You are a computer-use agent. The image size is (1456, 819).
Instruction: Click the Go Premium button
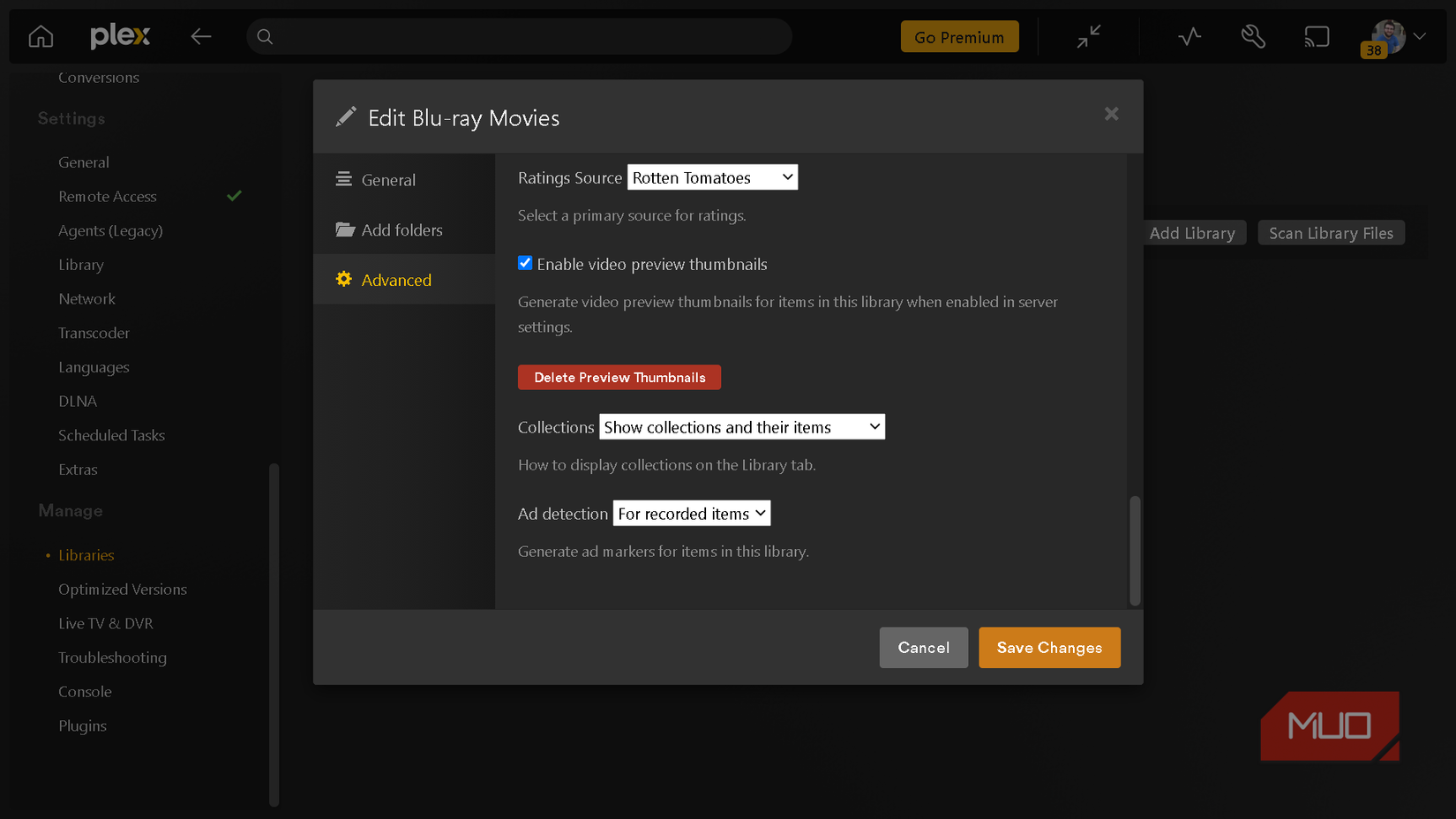(x=959, y=37)
